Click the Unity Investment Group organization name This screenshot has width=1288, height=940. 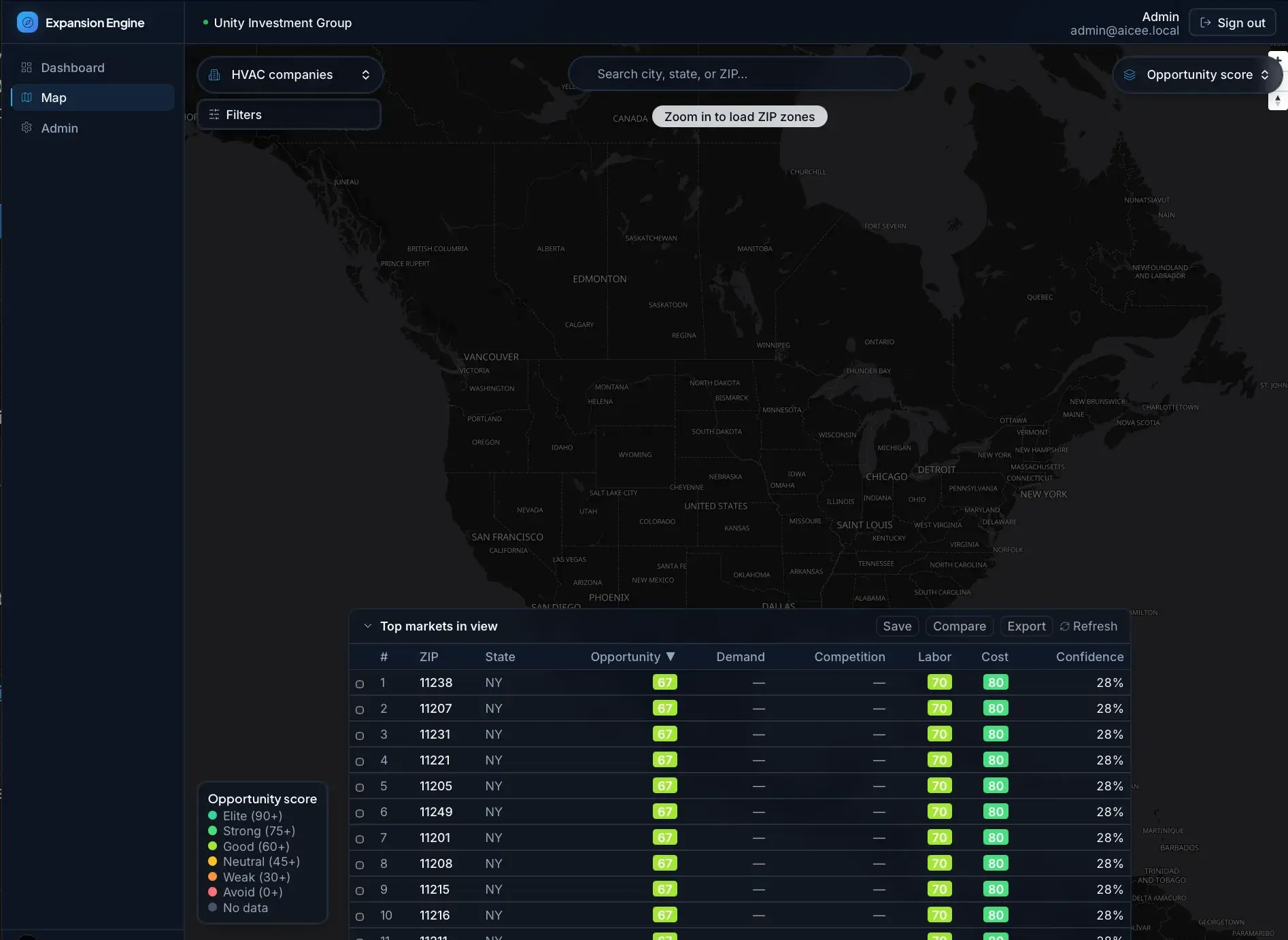pos(282,22)
